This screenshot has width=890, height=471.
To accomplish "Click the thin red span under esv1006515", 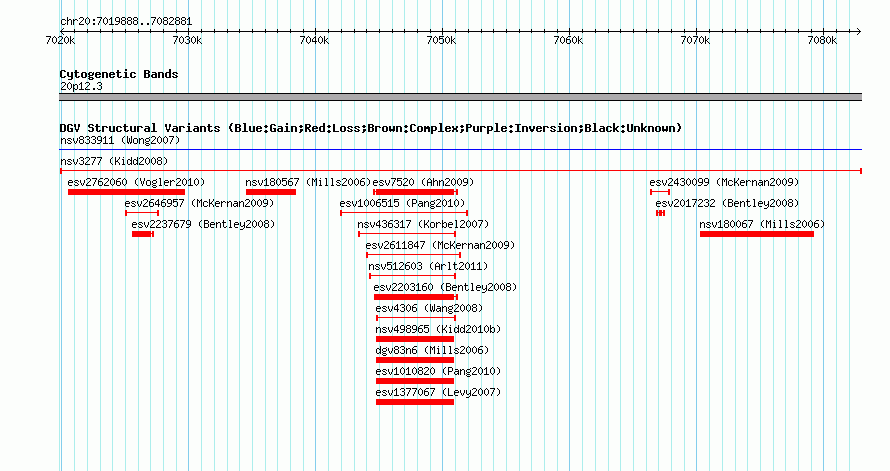I will coord(404,213).
